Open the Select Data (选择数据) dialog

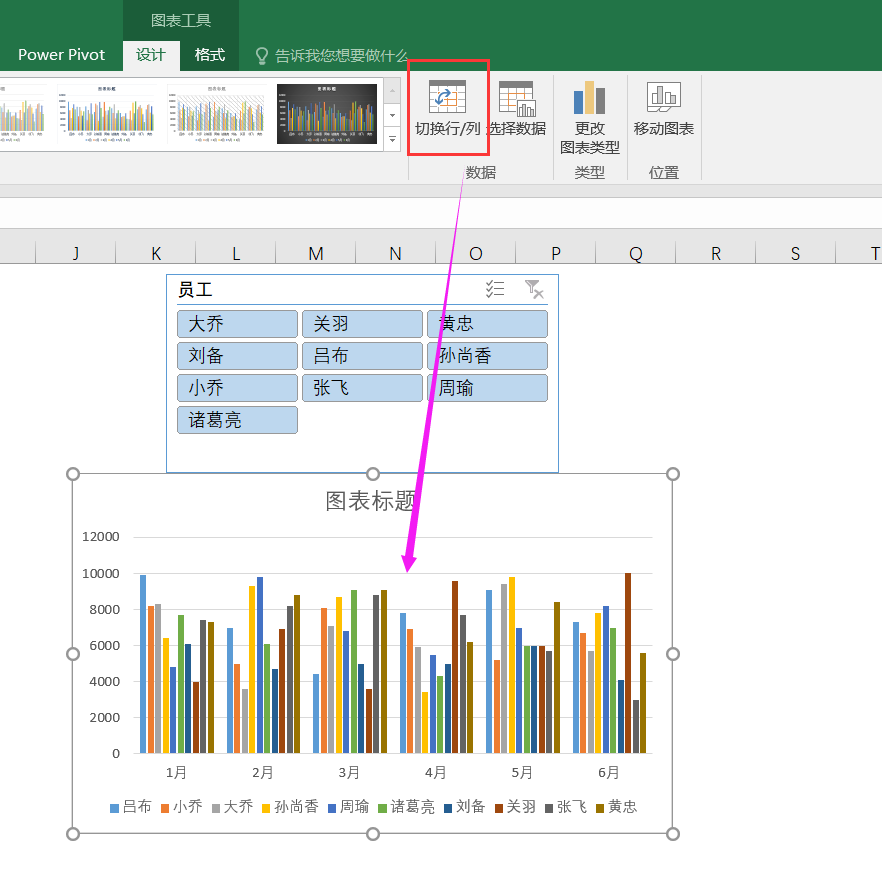(x=517, y=99)
